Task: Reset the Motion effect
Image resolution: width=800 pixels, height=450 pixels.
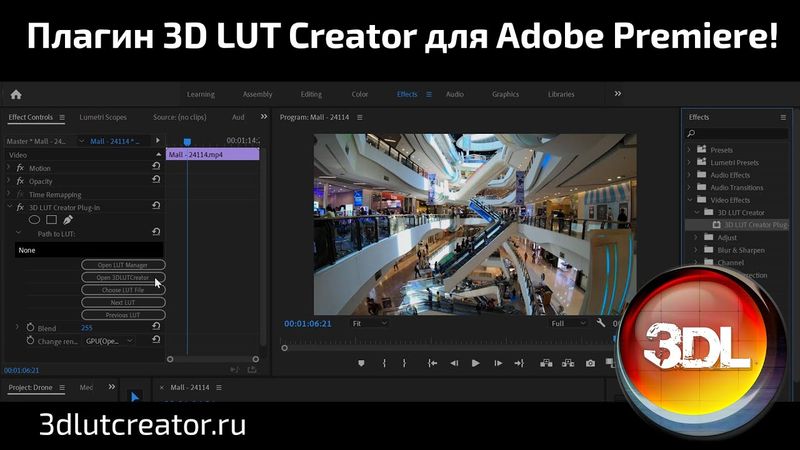Action: (156, 166)
